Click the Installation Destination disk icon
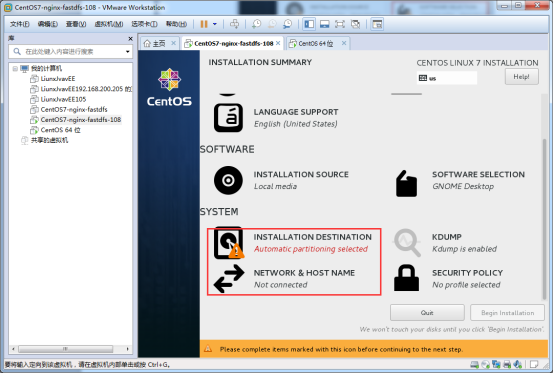 [229, 243]
